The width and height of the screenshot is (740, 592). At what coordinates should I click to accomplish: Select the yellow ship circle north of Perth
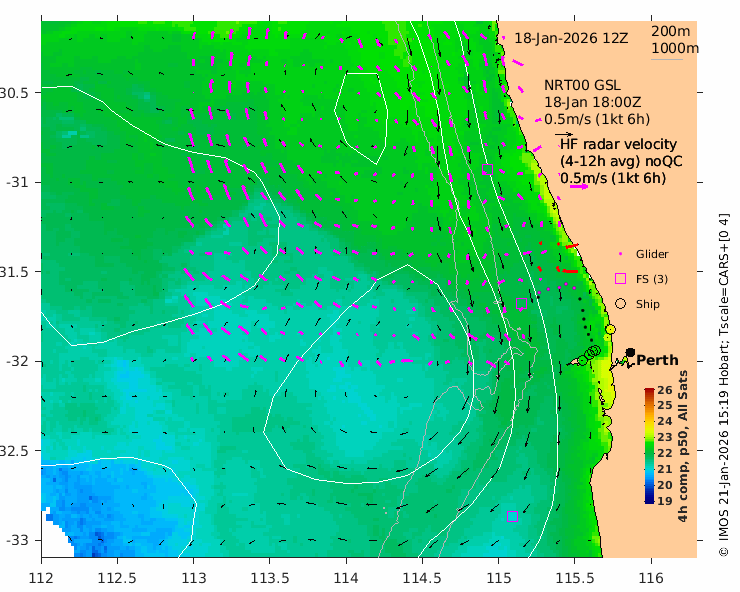[610, 329]
